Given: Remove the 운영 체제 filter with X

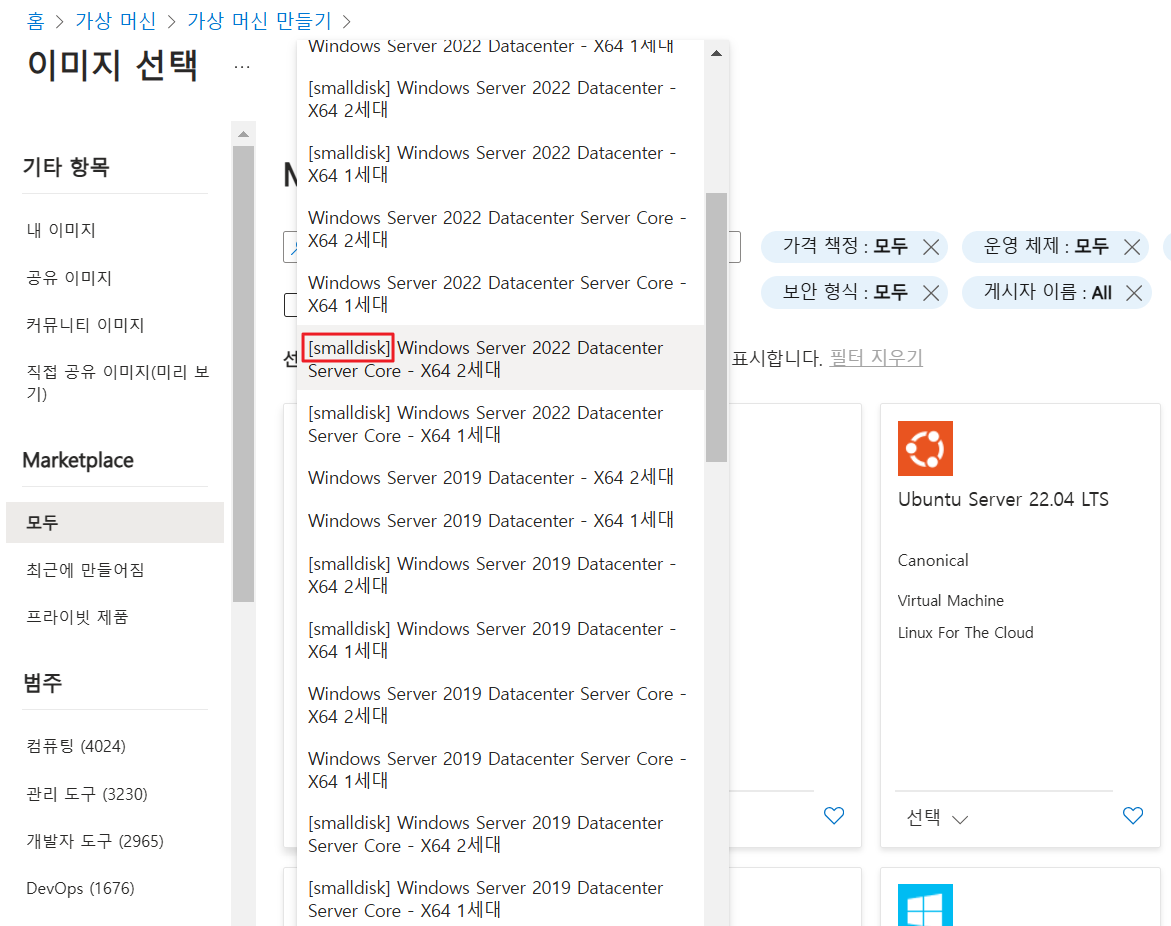Looking at the screenshot, I should click(1131, 247).
